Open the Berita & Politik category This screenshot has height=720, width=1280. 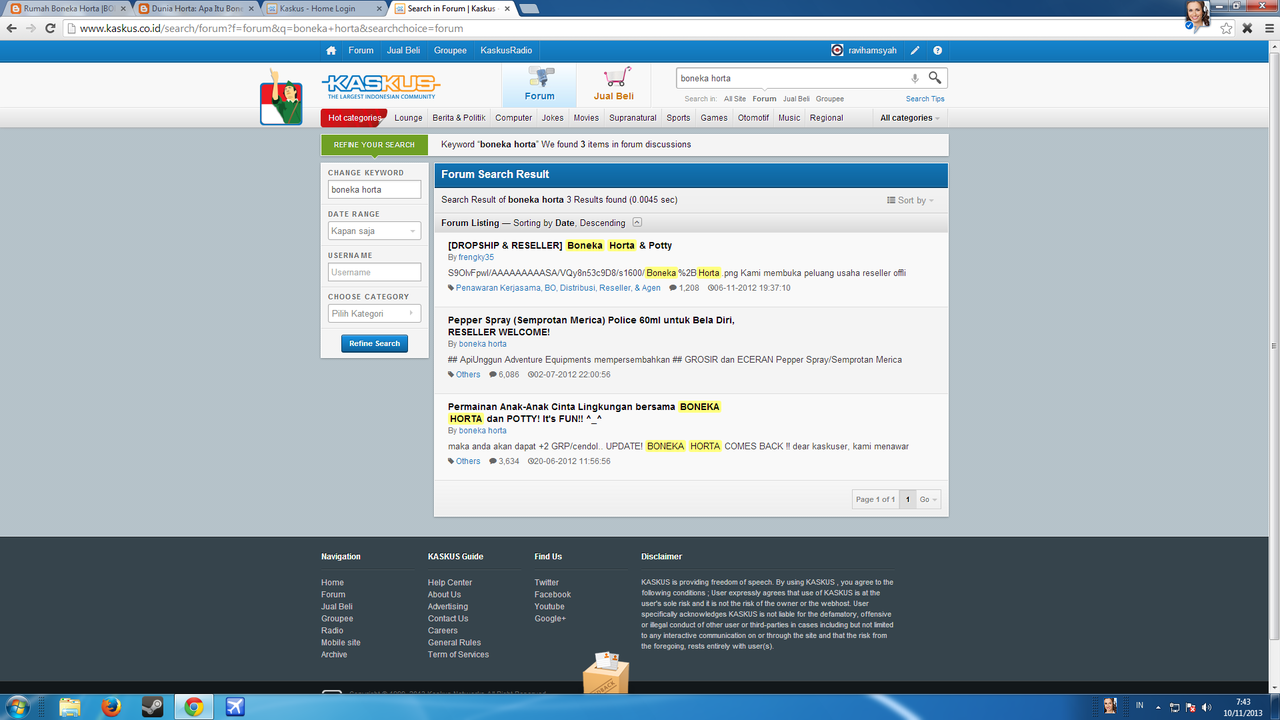(x=459, y=118)
